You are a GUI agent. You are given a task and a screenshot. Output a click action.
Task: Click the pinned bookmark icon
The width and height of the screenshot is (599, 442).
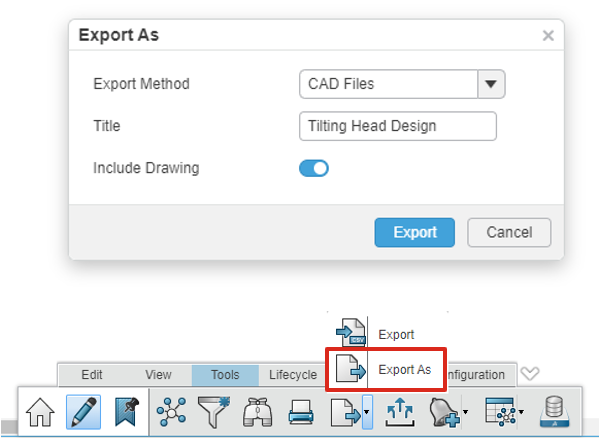(127, 412)
